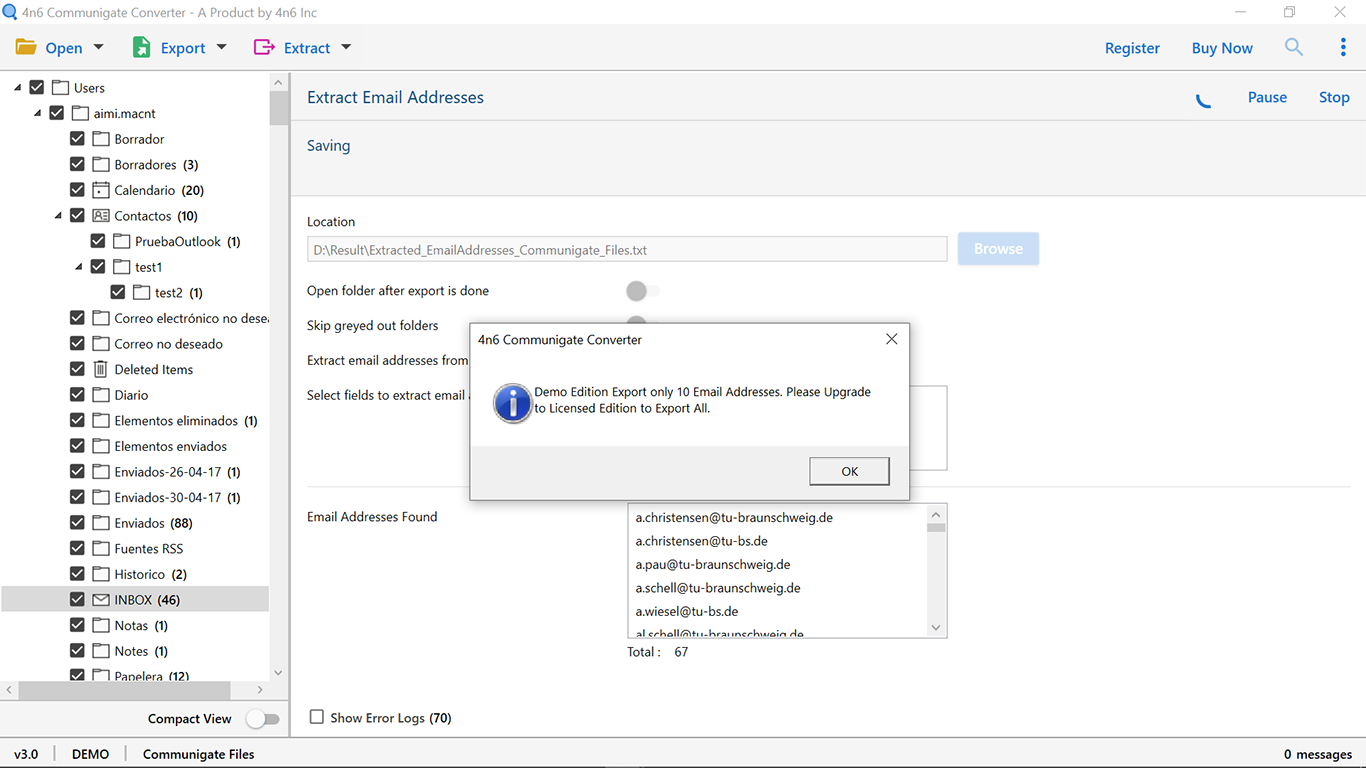Click the search magnifier icon in toolbar

click(1294, 47)
